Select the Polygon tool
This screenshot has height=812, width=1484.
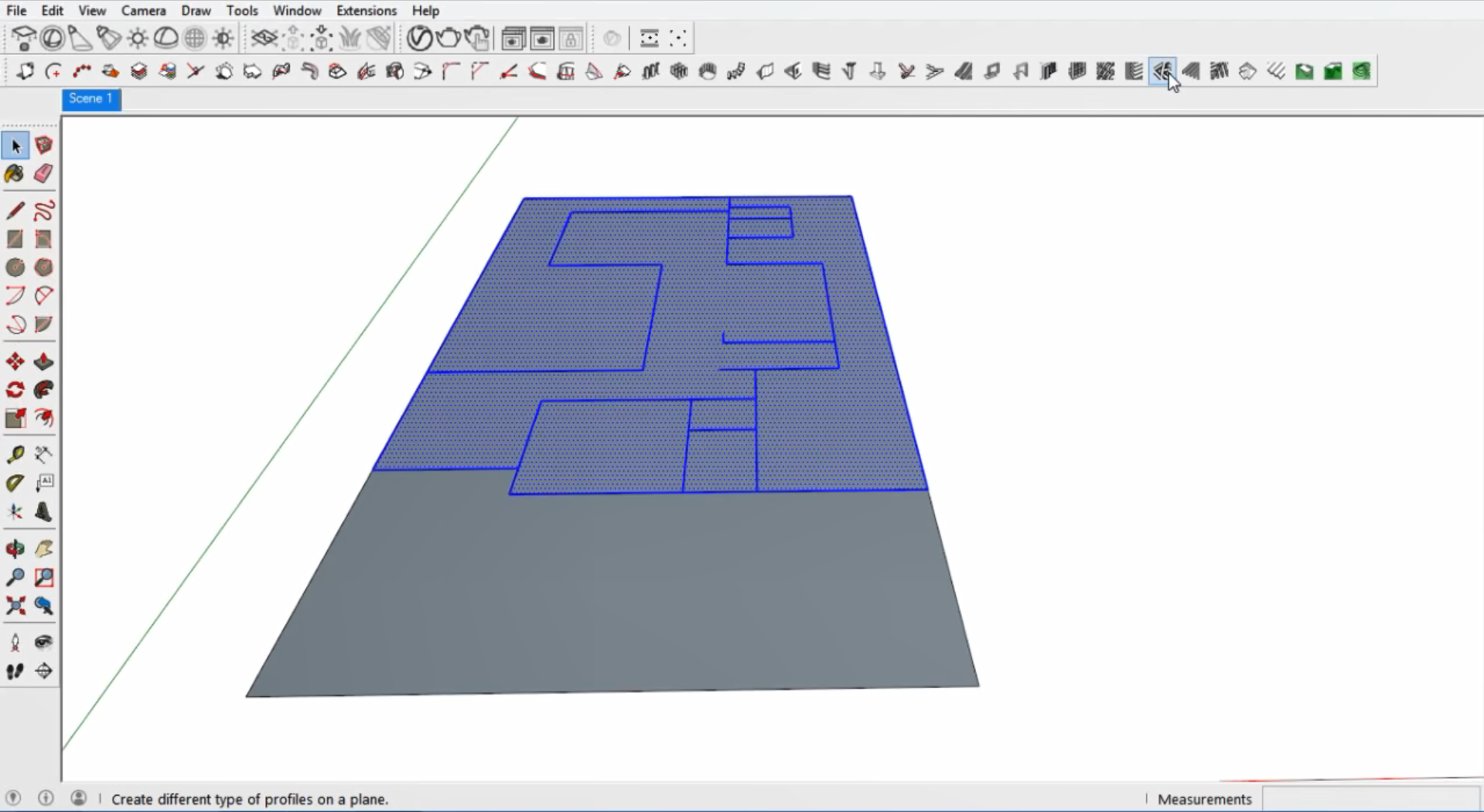click(44, 268)
